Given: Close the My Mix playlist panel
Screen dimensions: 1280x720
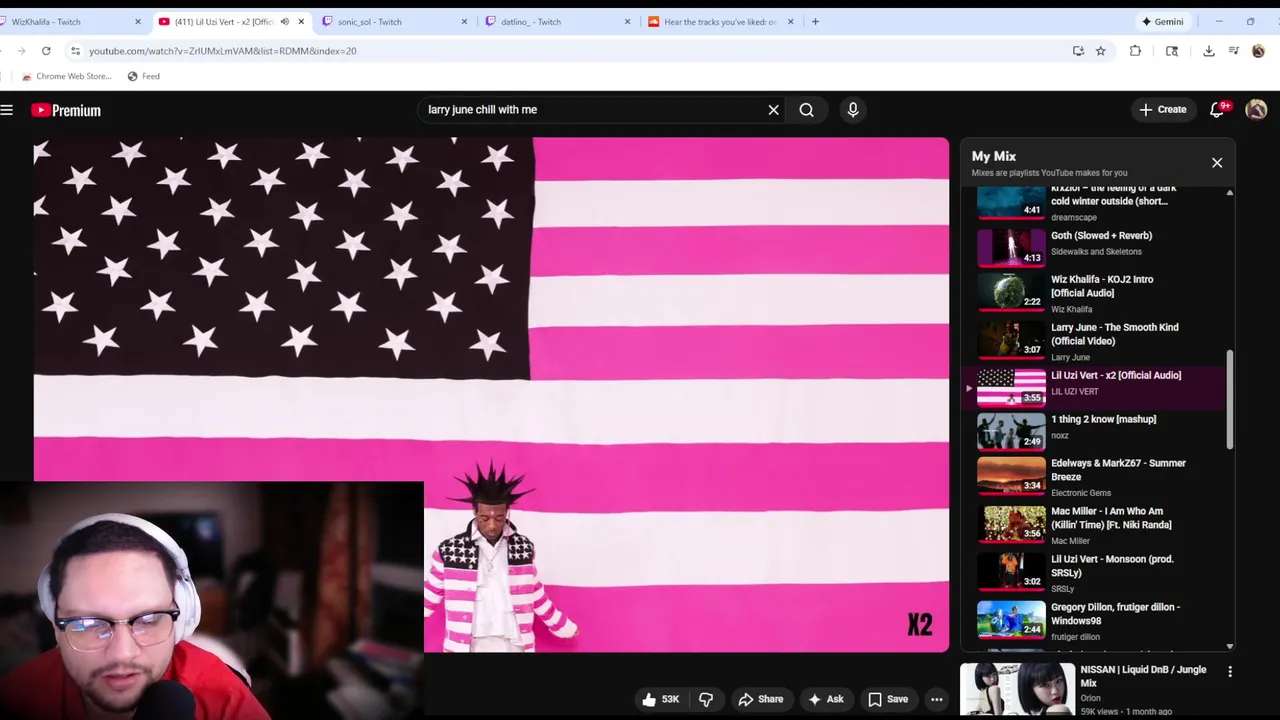Looking at the screenshot, I should (1217, 162).
